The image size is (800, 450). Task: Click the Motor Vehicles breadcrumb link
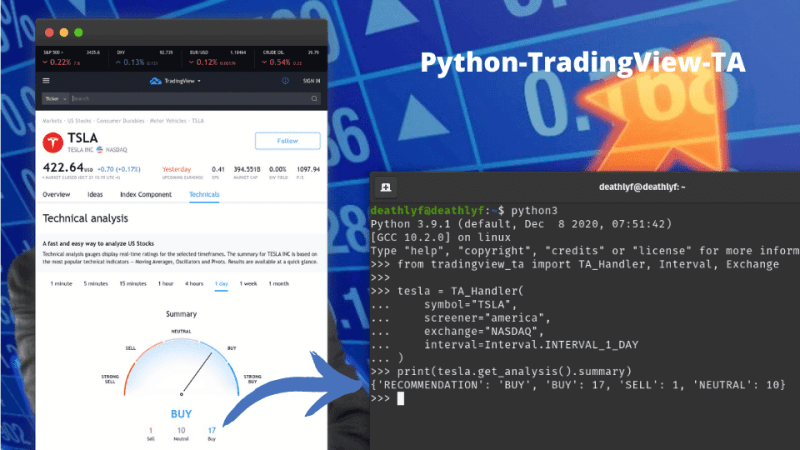click(168, 121)
